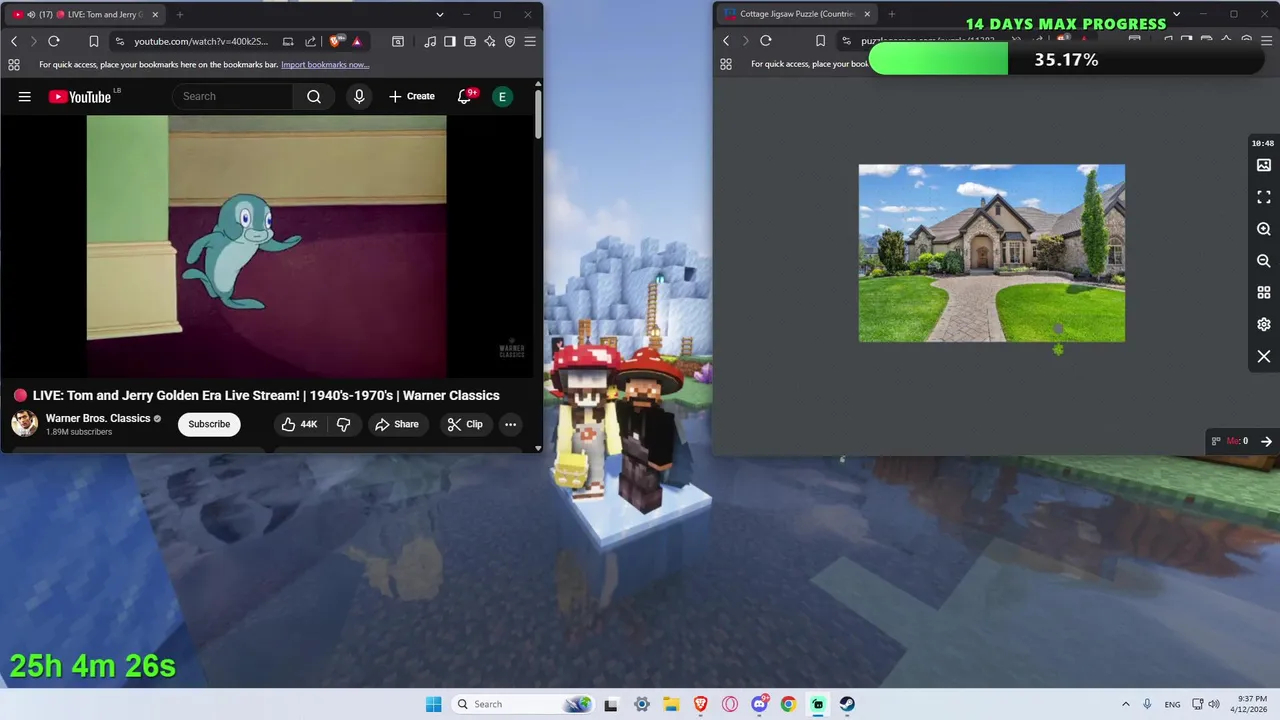
Task: Zoom in on the jigsaw puzzle
Action: point(1264,229)
